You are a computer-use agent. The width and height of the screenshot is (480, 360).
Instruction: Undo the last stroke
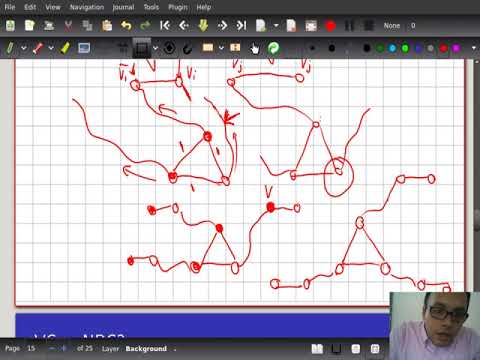126,26
